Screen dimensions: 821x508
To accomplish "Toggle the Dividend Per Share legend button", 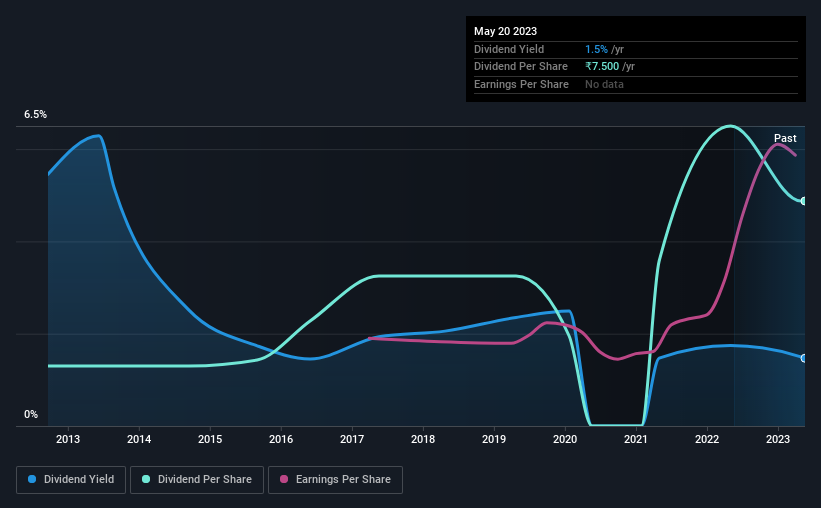I will coord(196,480).
